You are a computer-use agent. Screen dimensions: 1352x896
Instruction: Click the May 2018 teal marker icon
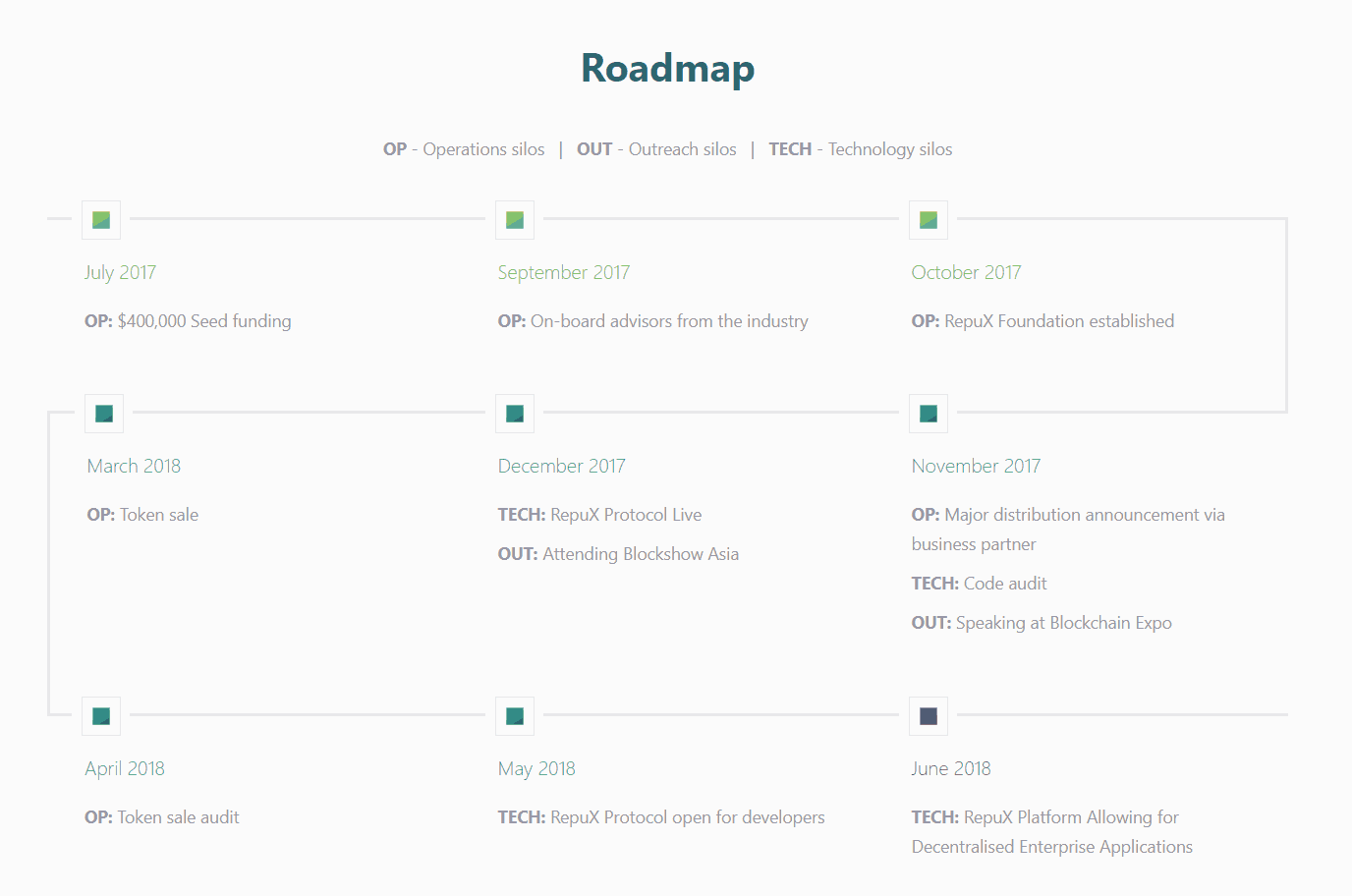(x=515, y=716)
